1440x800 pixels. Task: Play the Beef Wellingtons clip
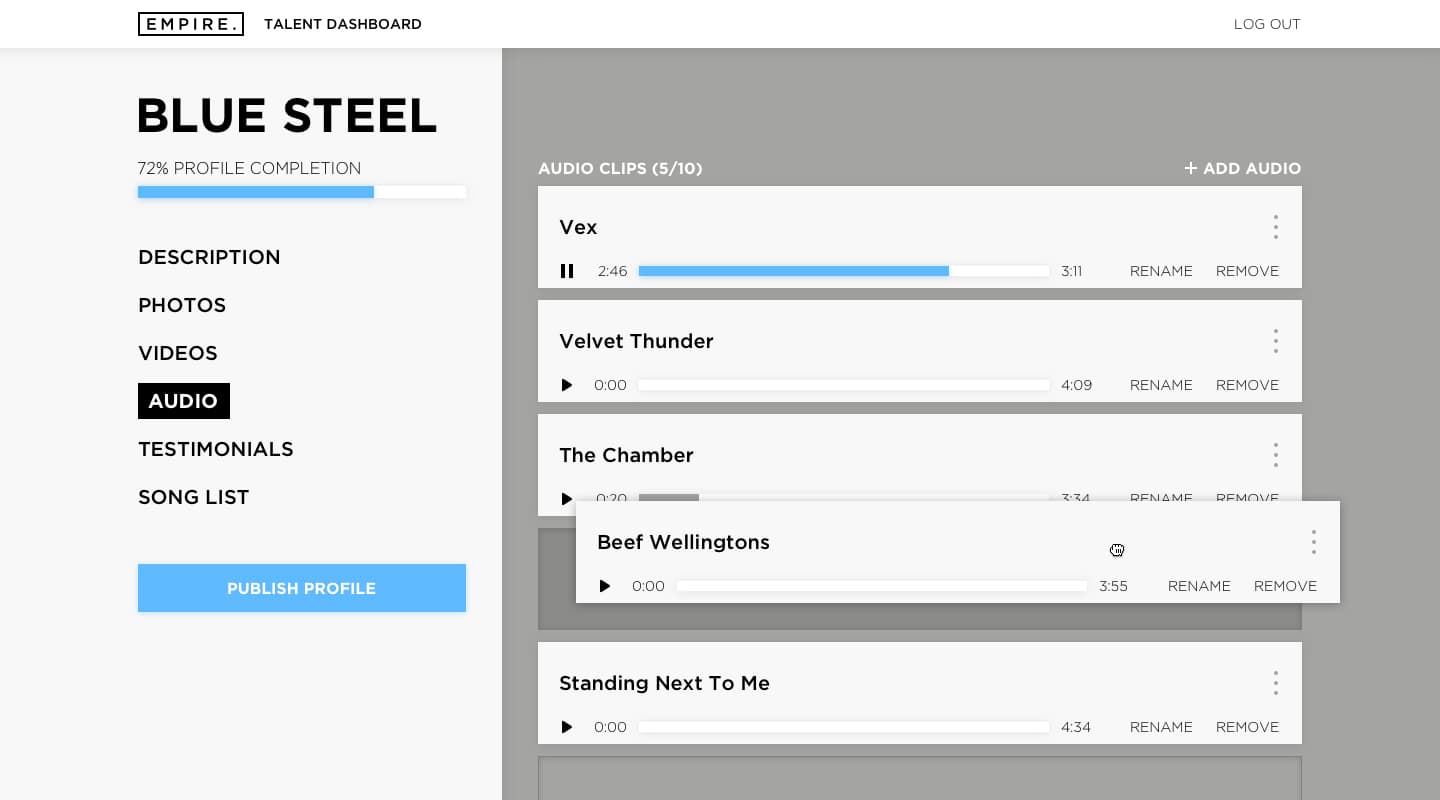click(x=605, y=586)
